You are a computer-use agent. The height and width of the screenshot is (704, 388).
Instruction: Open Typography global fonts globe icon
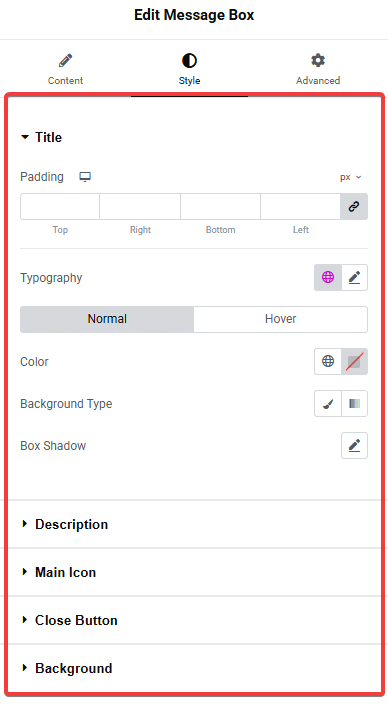[x=328, y=277]
